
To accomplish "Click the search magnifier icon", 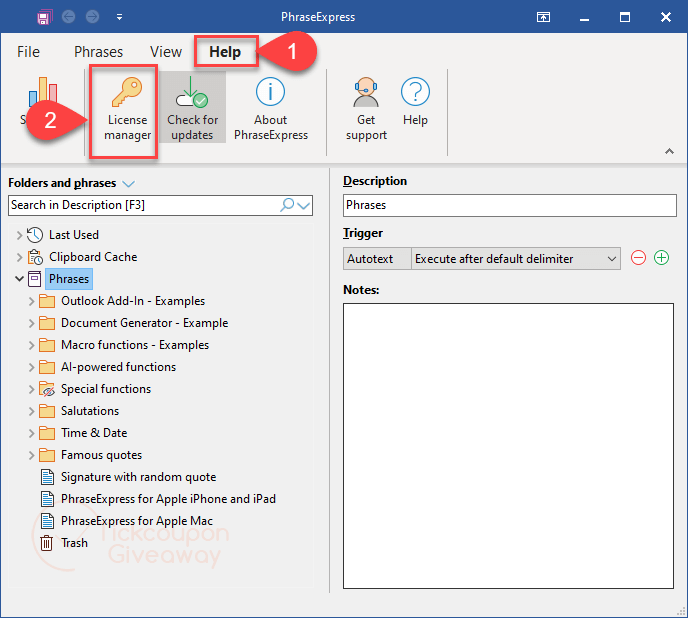I will pos(287,205).
